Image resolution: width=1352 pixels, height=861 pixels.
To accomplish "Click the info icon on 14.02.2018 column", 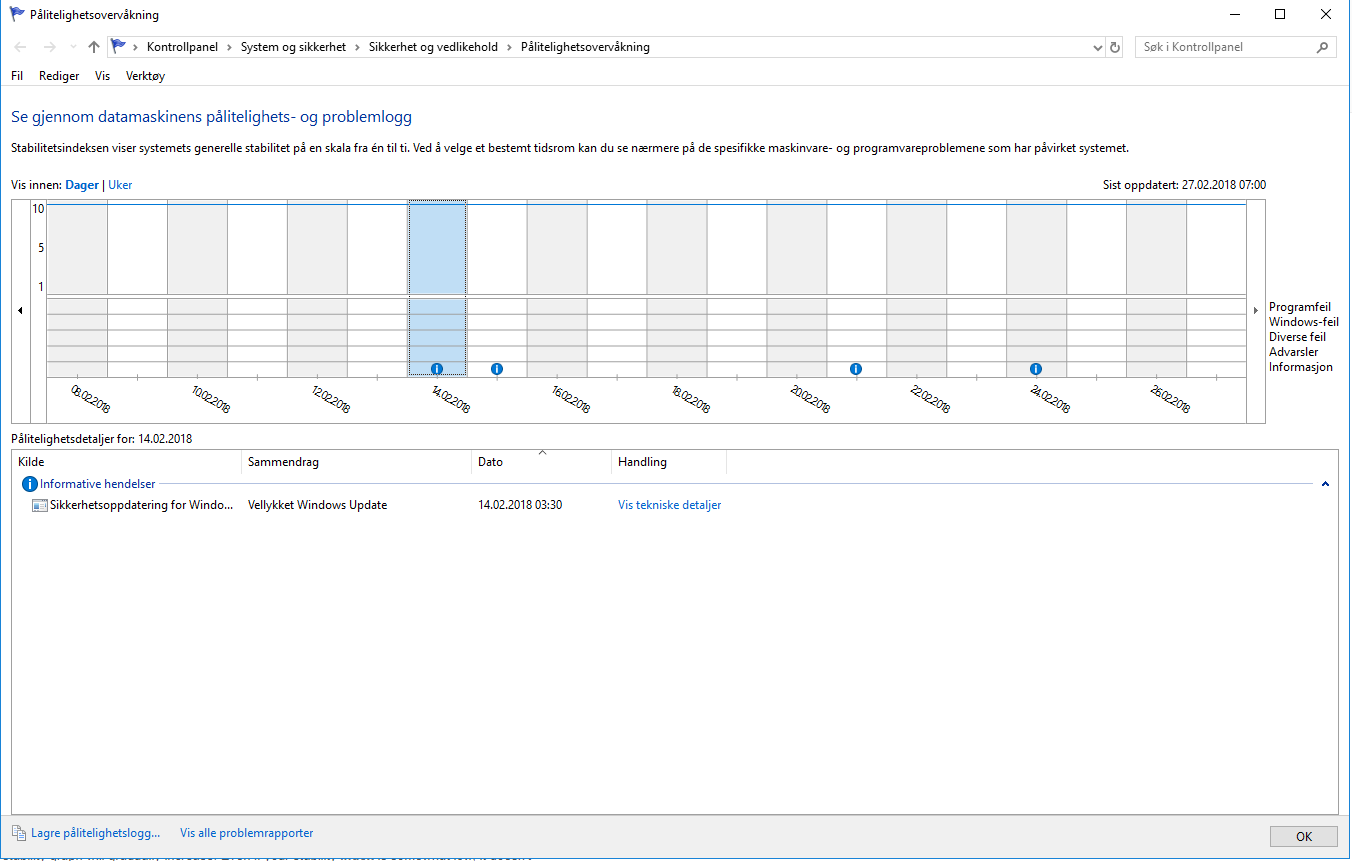I will click(x=437, y=369).
